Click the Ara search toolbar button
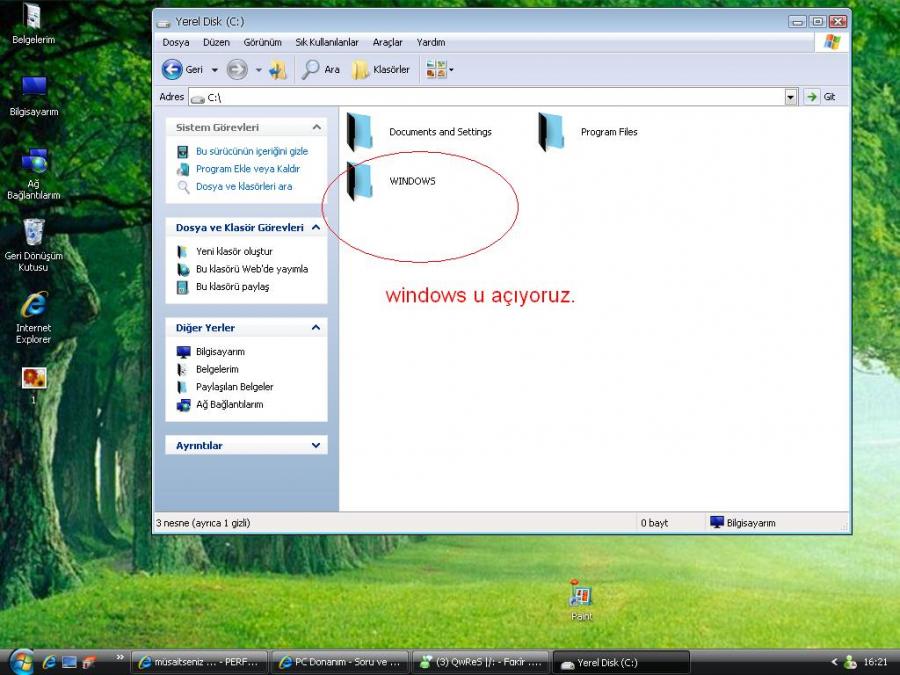 tap(322, 70)
